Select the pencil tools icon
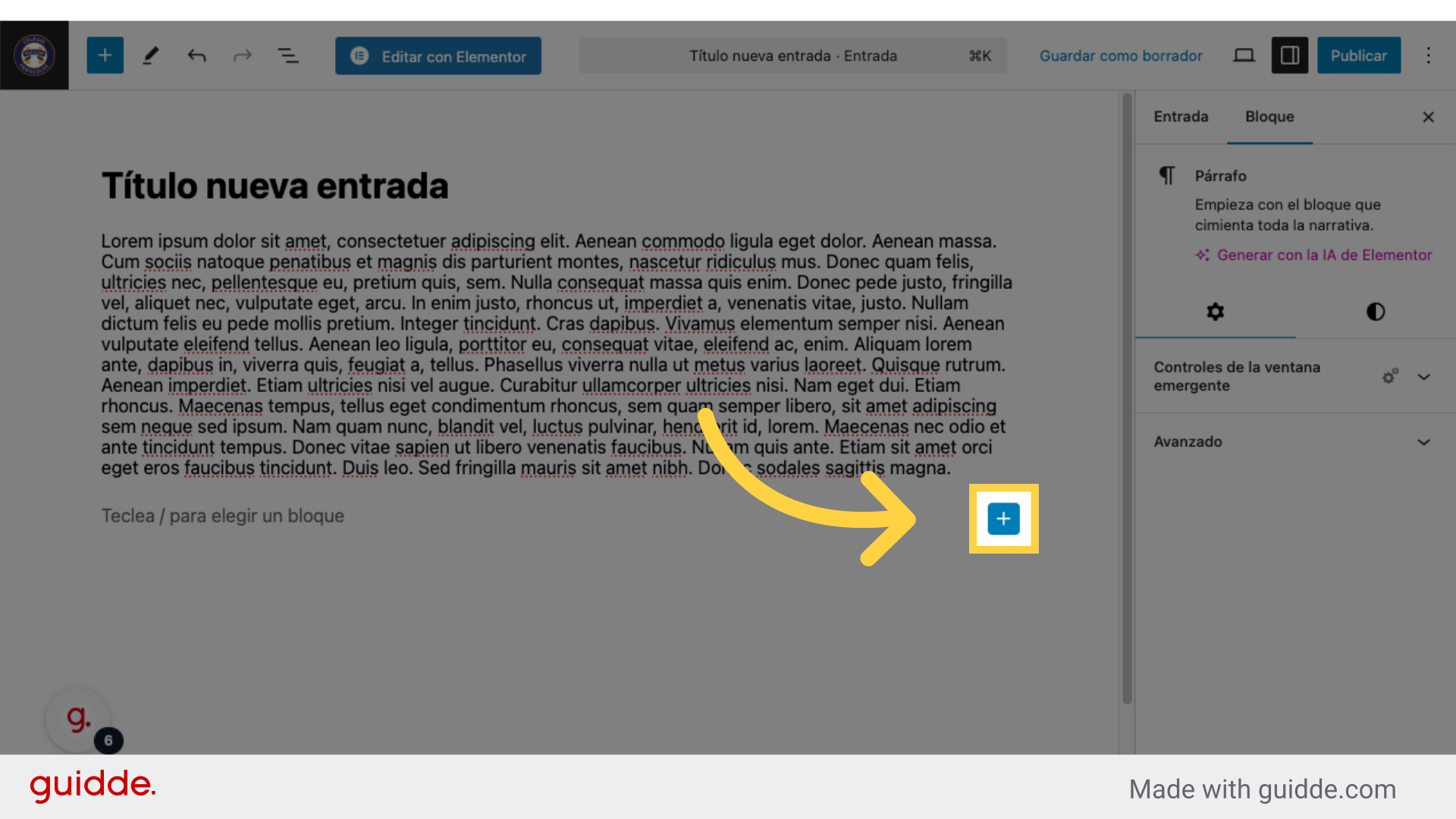This screenshot has width=1456, height=819. [151, 55]
